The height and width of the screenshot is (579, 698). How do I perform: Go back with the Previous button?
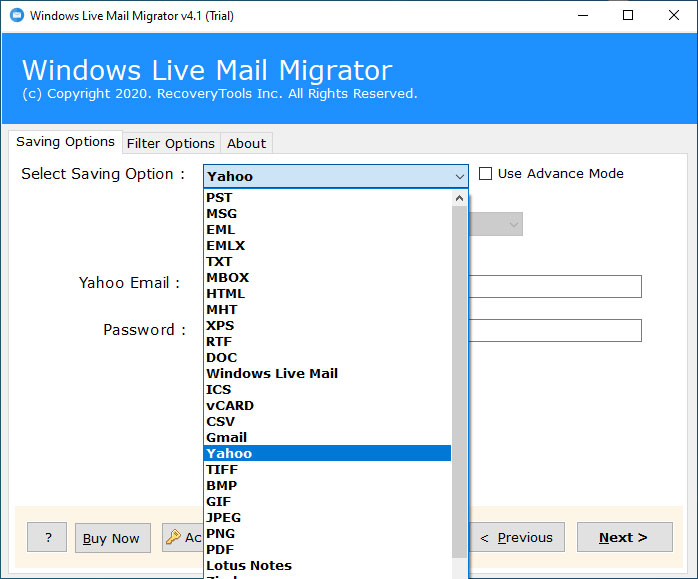[x=516, y=537]
